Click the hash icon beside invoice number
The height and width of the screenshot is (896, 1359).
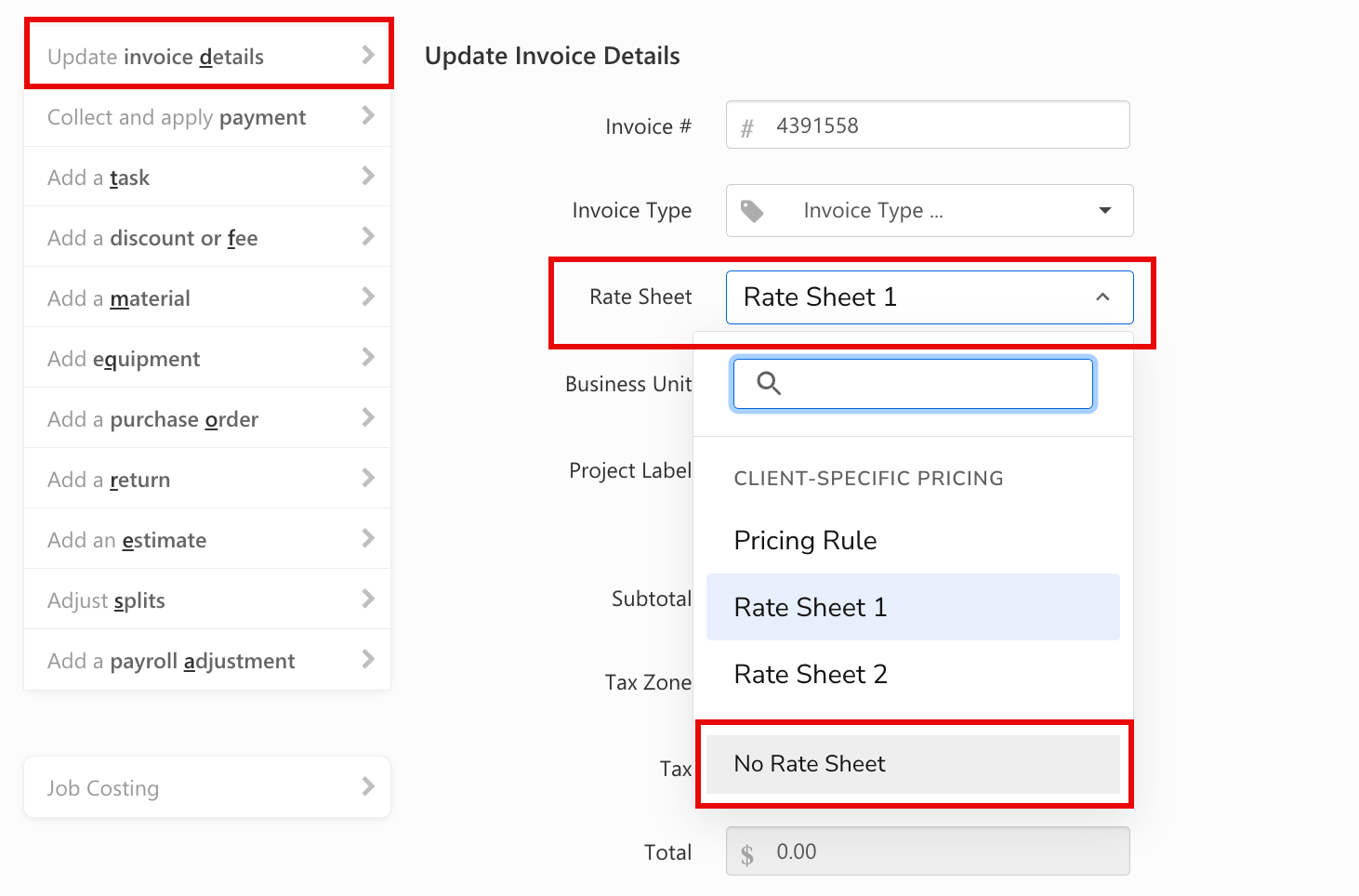[x=746, y=127]
